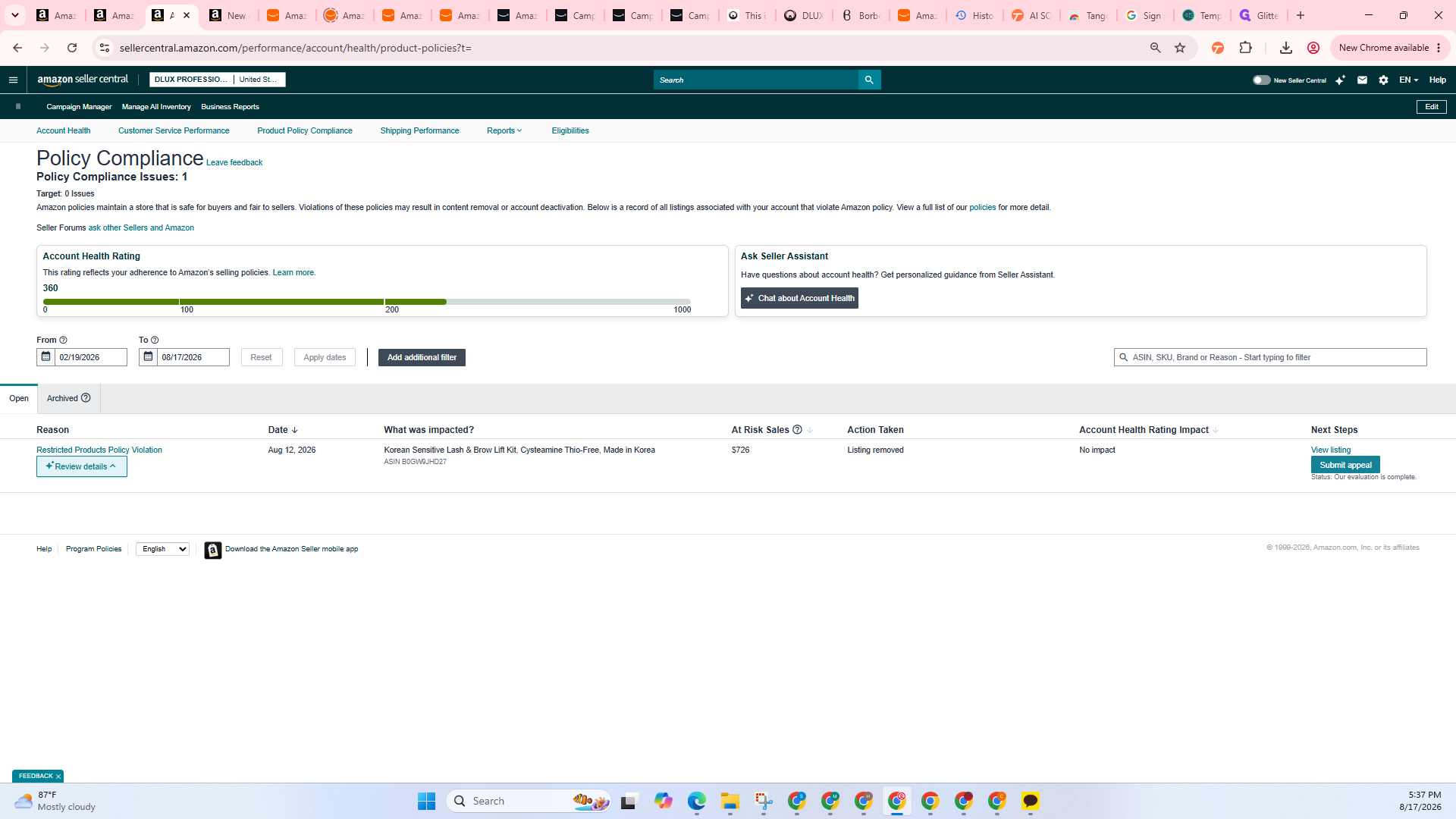Screen dimensions: 1456x819
Task: Sort by Date column arrow
Action: click(295, 430)
